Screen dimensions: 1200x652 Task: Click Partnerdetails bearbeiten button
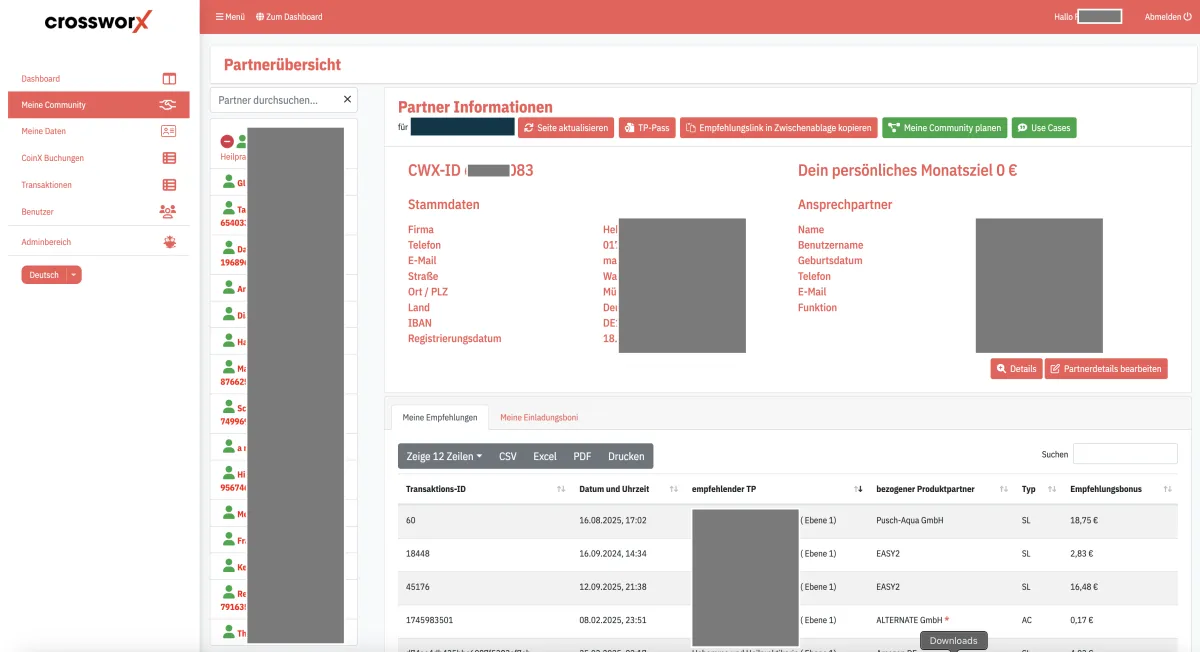pos(1106,369)
